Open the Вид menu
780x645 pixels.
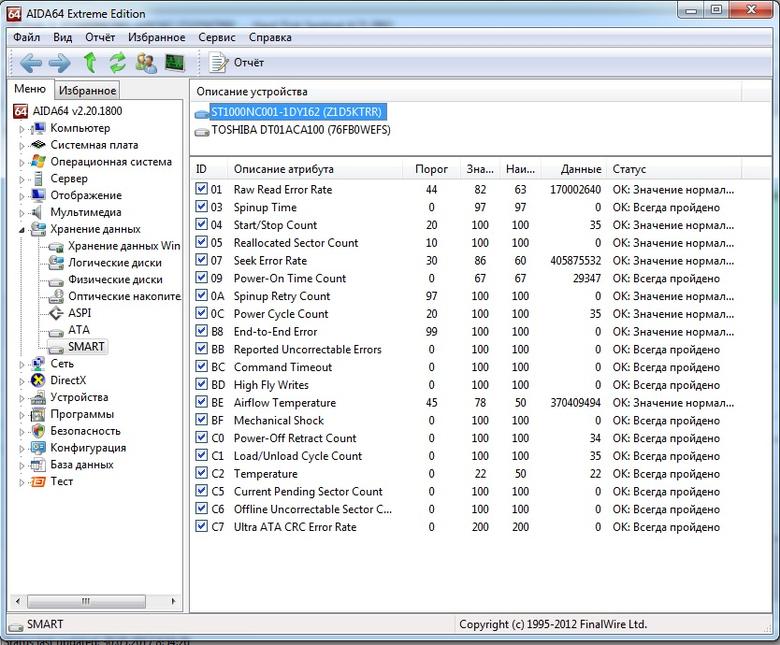[63, 37]
